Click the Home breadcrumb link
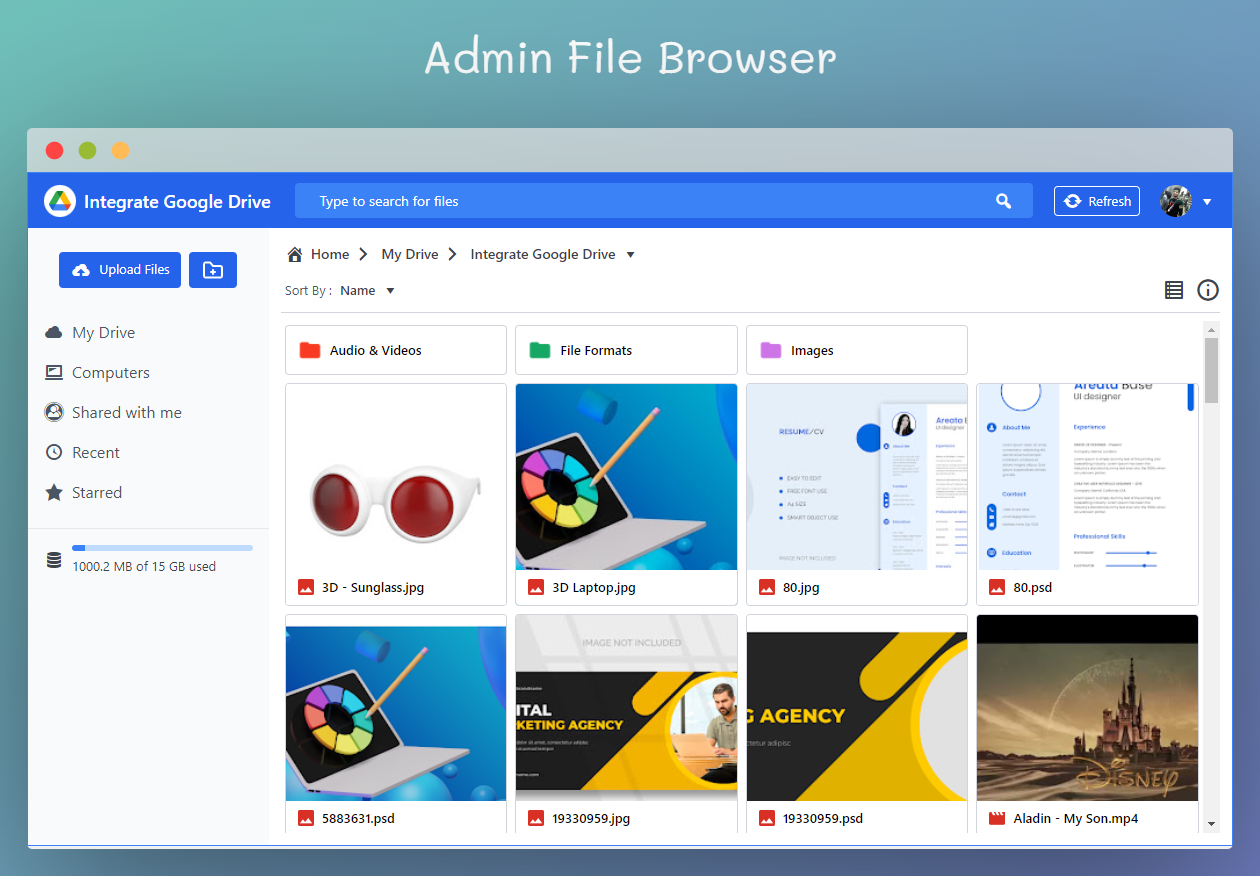This screenshot has width=1260, height=876. point(330,254)
